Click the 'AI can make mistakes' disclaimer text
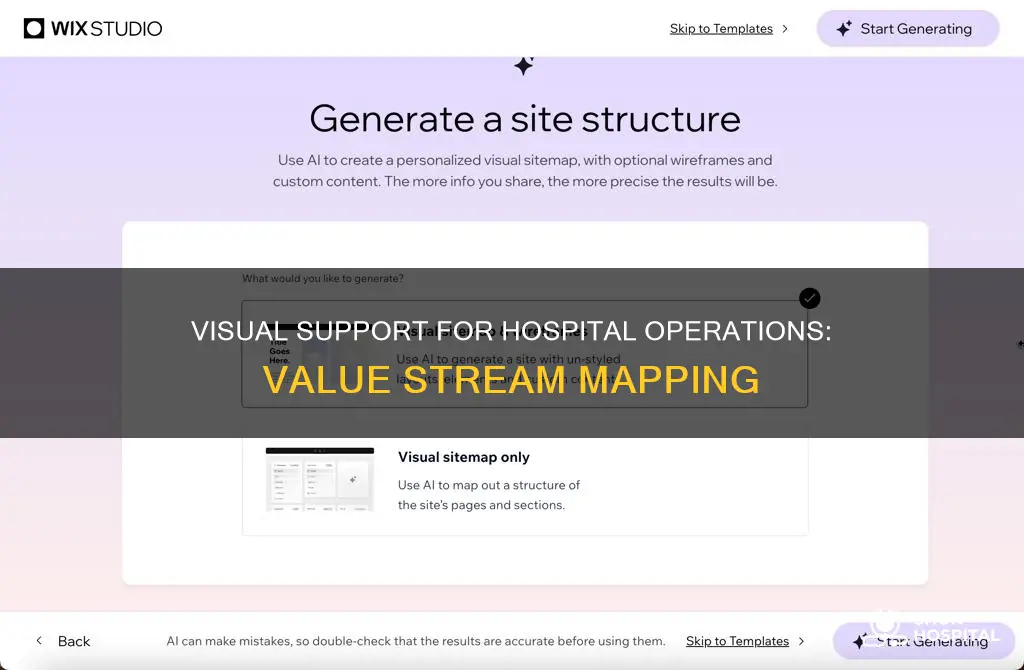 (416, 641)
